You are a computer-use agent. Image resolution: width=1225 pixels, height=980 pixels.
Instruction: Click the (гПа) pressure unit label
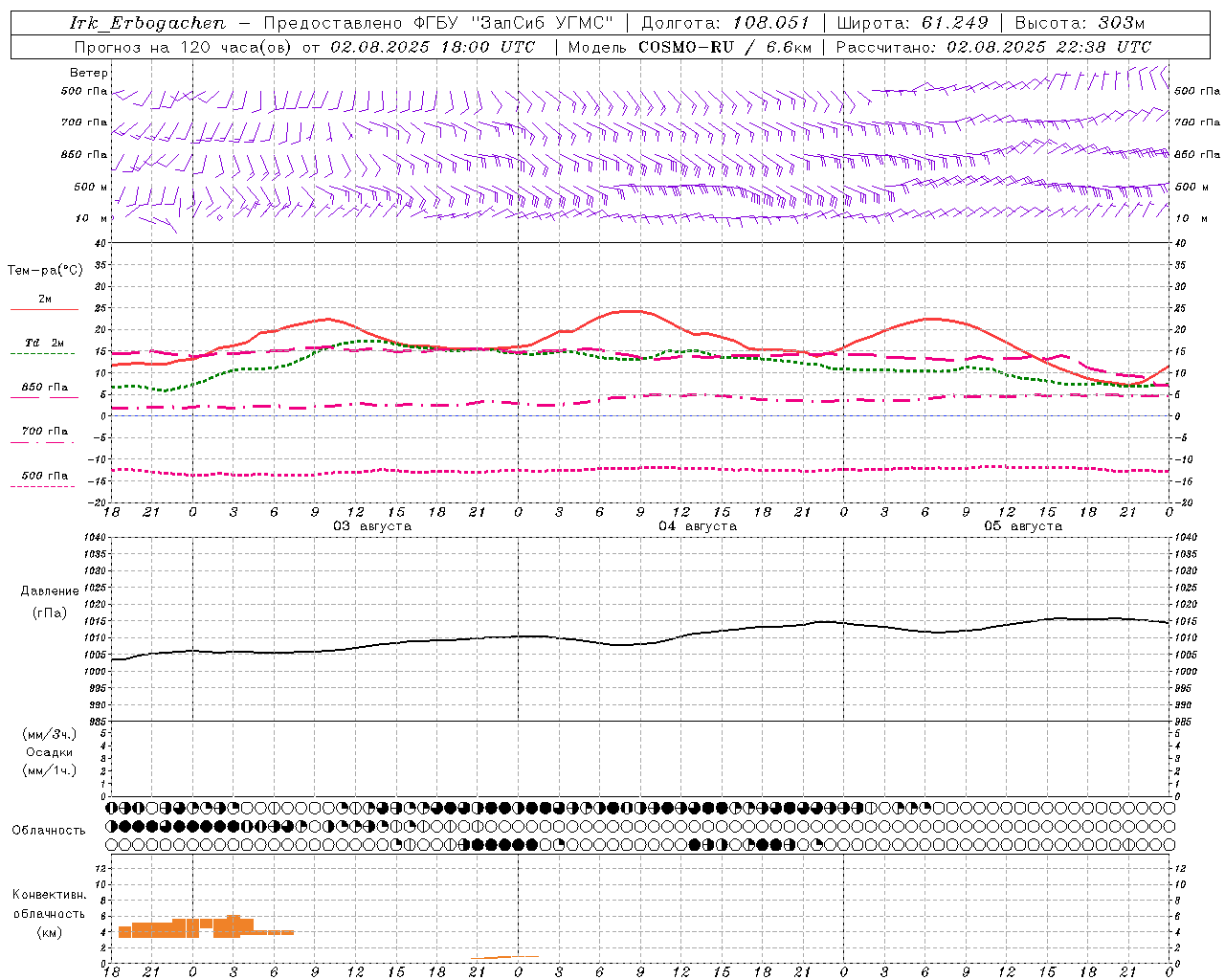coord(50,612)
